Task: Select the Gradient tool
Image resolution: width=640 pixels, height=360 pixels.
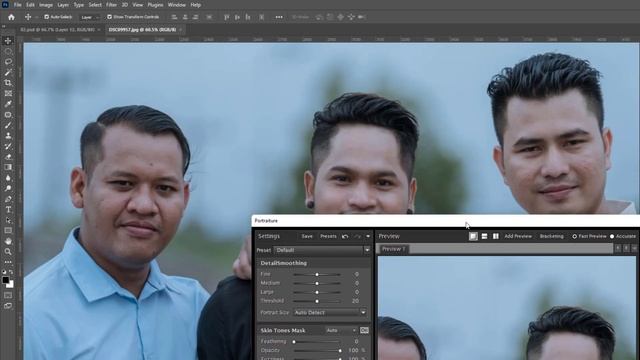Action: click(8, 167)
